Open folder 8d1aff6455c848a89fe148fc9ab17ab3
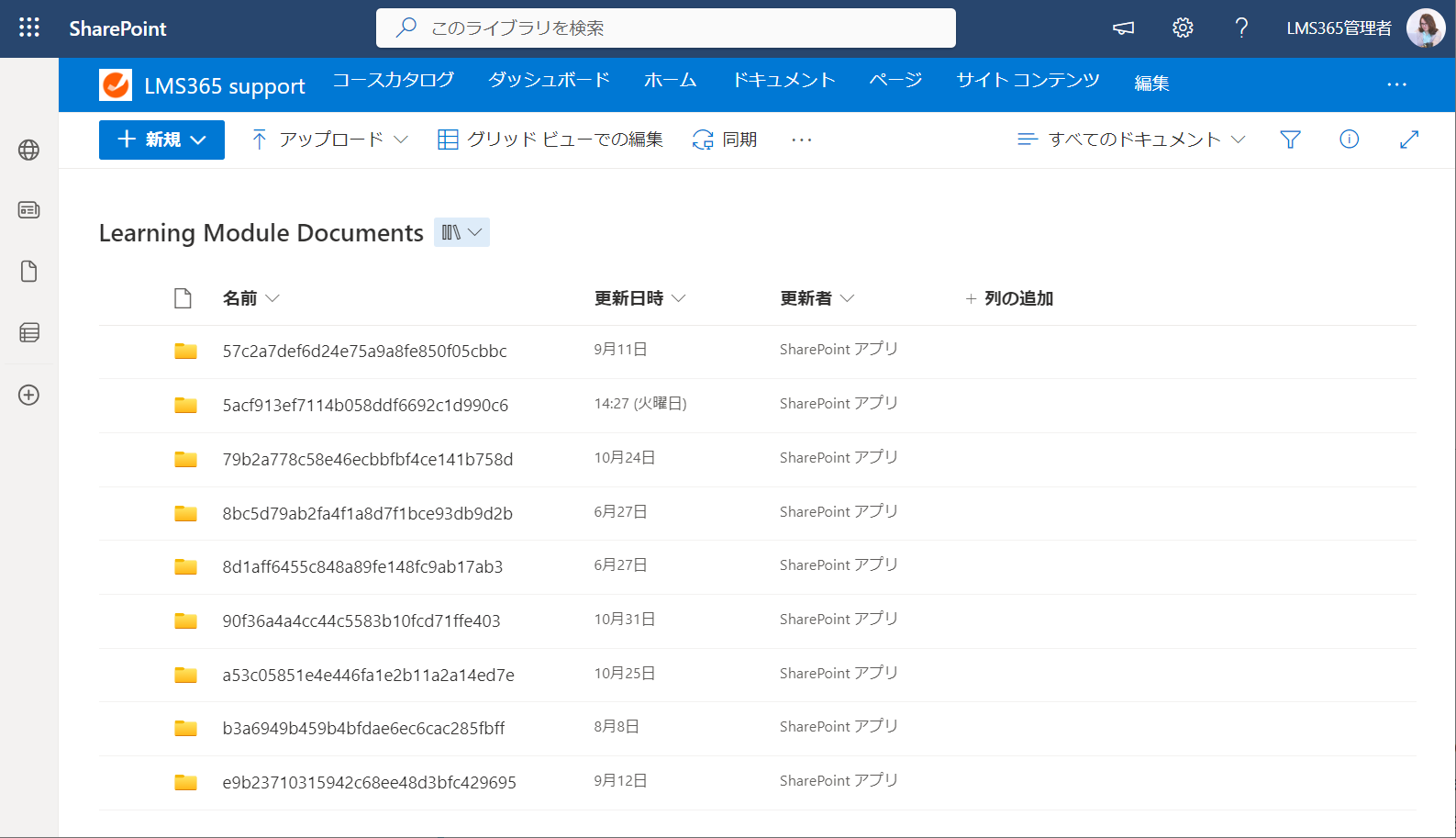 tap(362, 566)
